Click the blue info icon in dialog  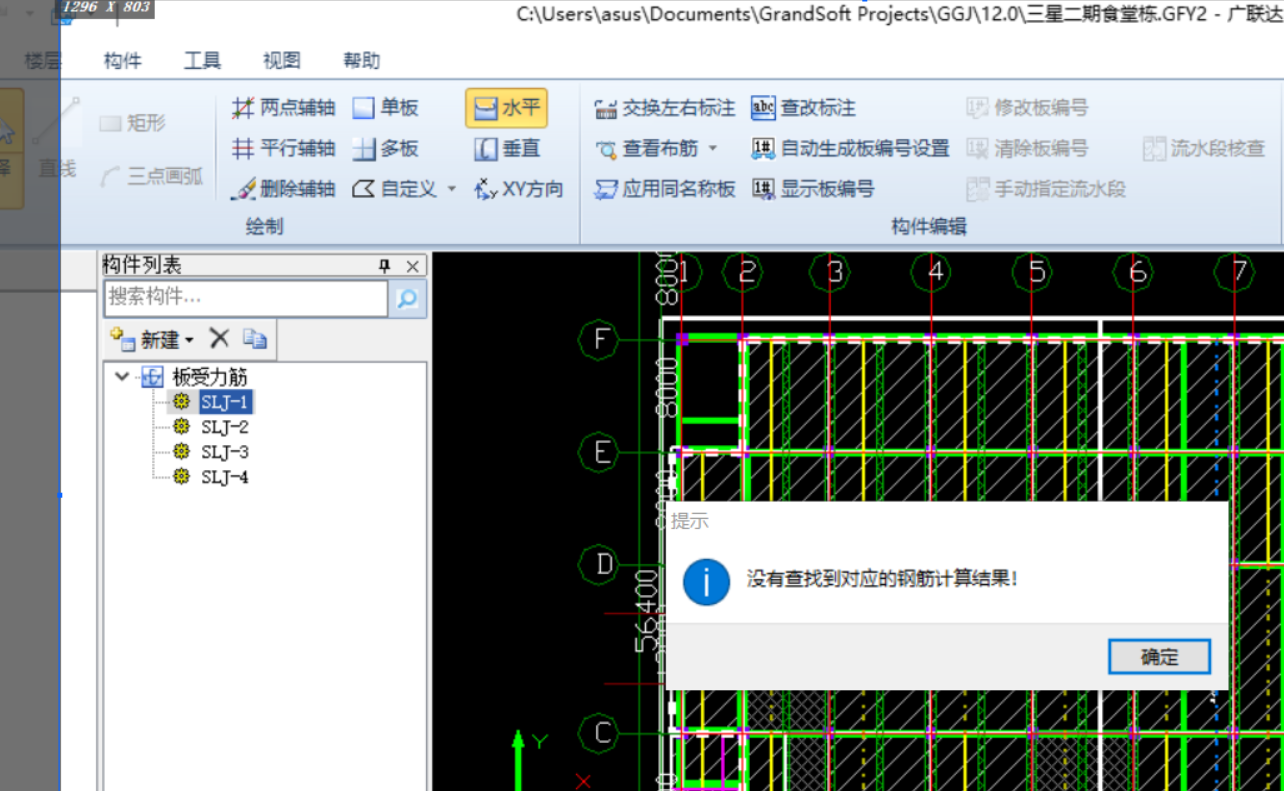[707, 582]
